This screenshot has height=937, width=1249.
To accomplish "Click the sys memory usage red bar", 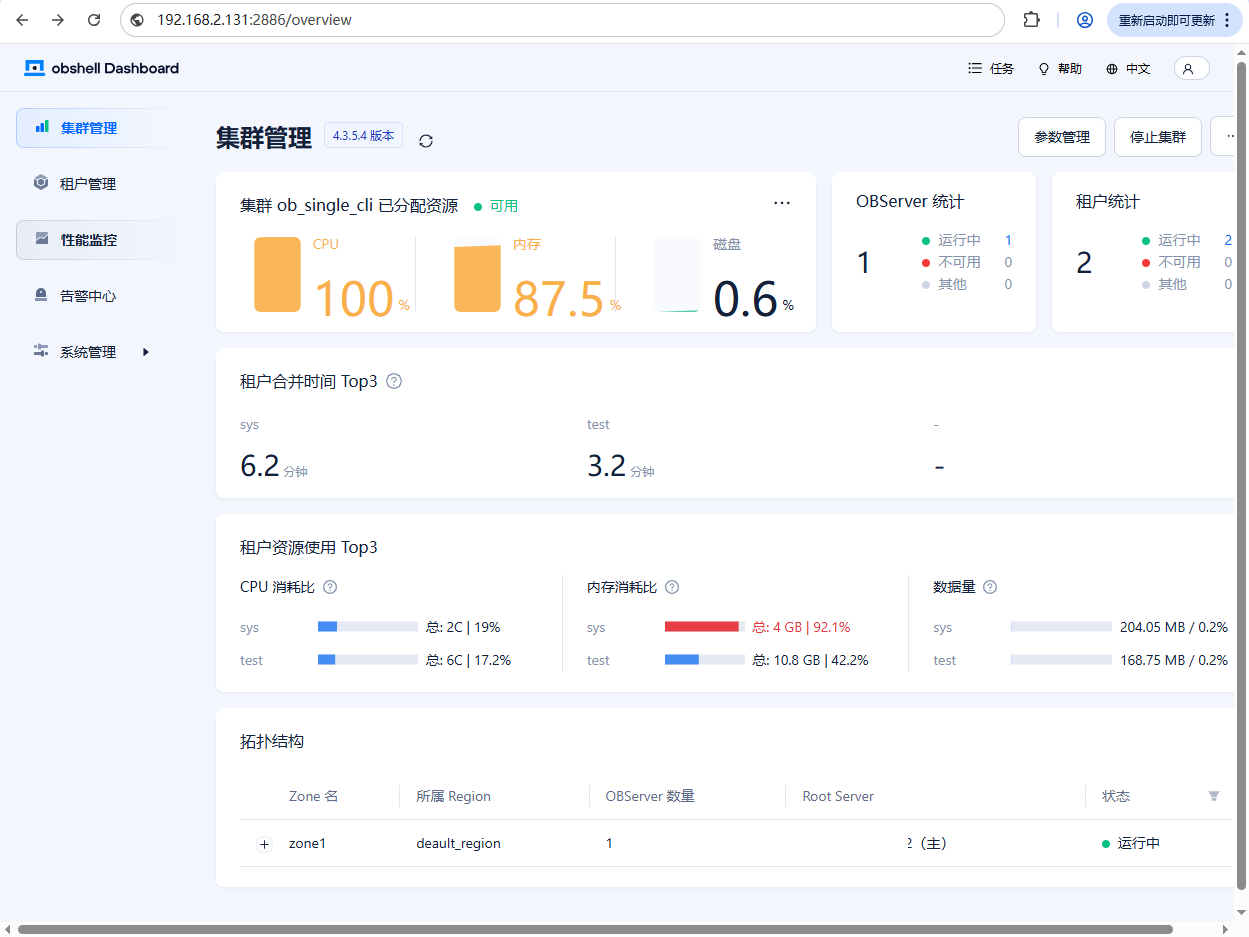I will [x=701, y=627].
